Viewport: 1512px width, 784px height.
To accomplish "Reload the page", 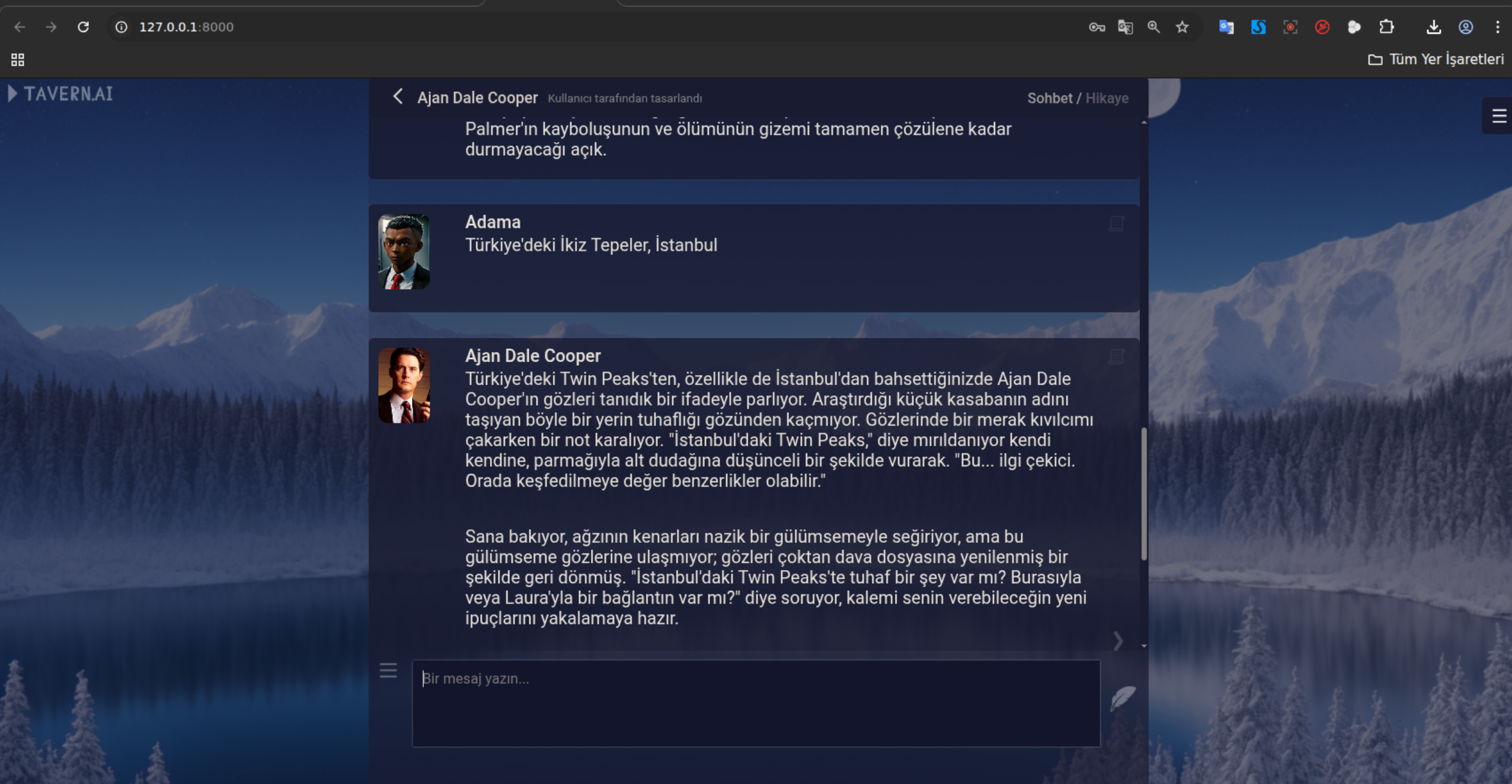I will [x=84, y=27].
